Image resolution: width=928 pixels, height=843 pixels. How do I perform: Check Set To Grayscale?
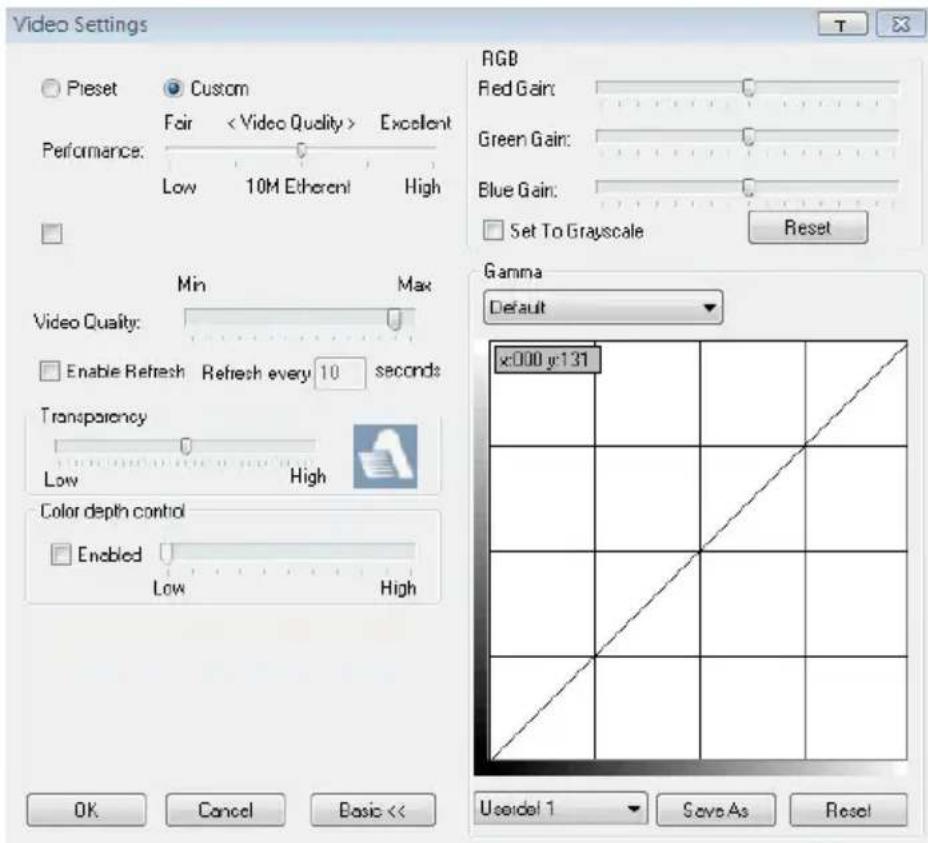tap(493, 230)
